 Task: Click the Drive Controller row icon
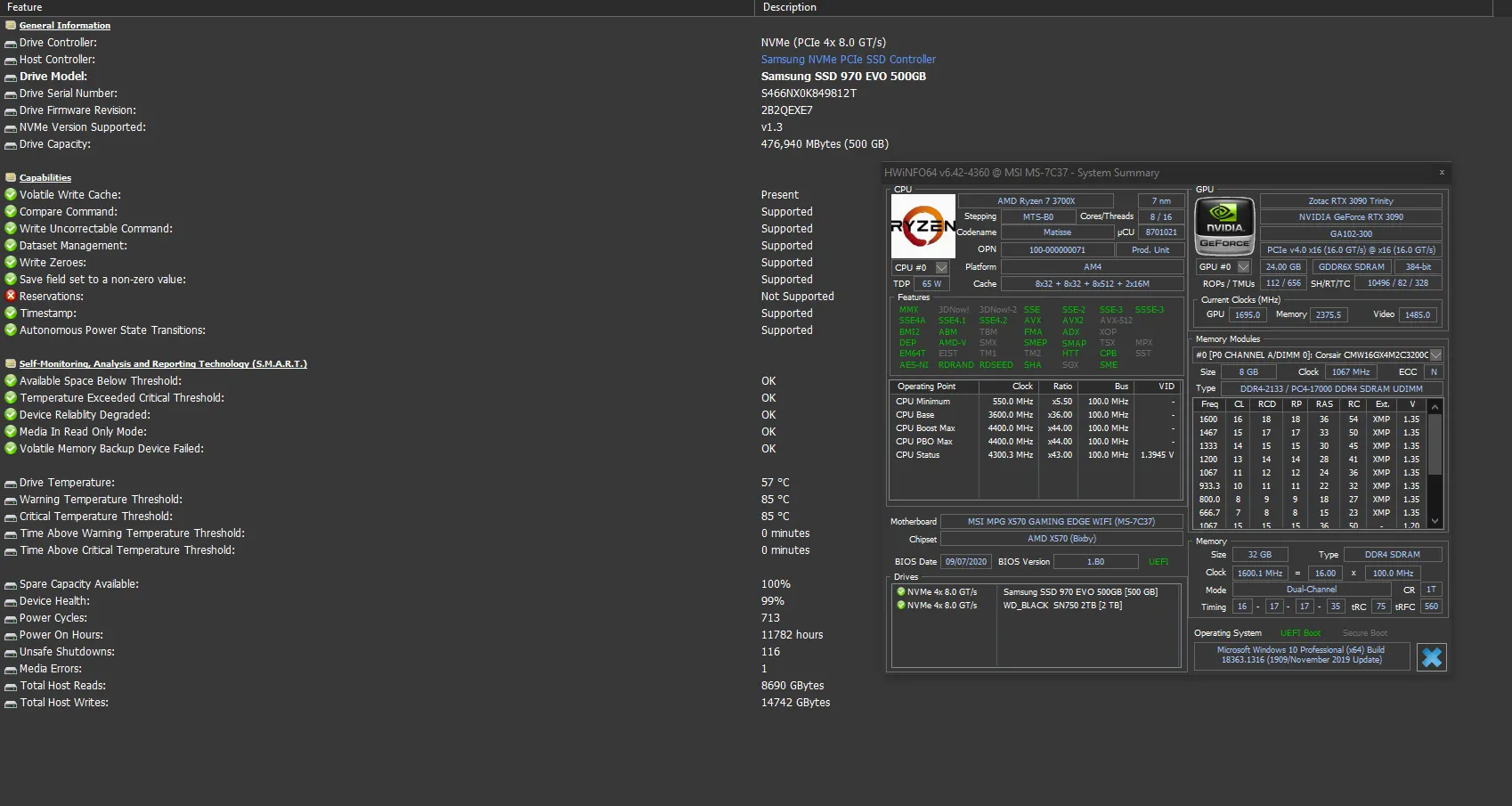(11, 44)
